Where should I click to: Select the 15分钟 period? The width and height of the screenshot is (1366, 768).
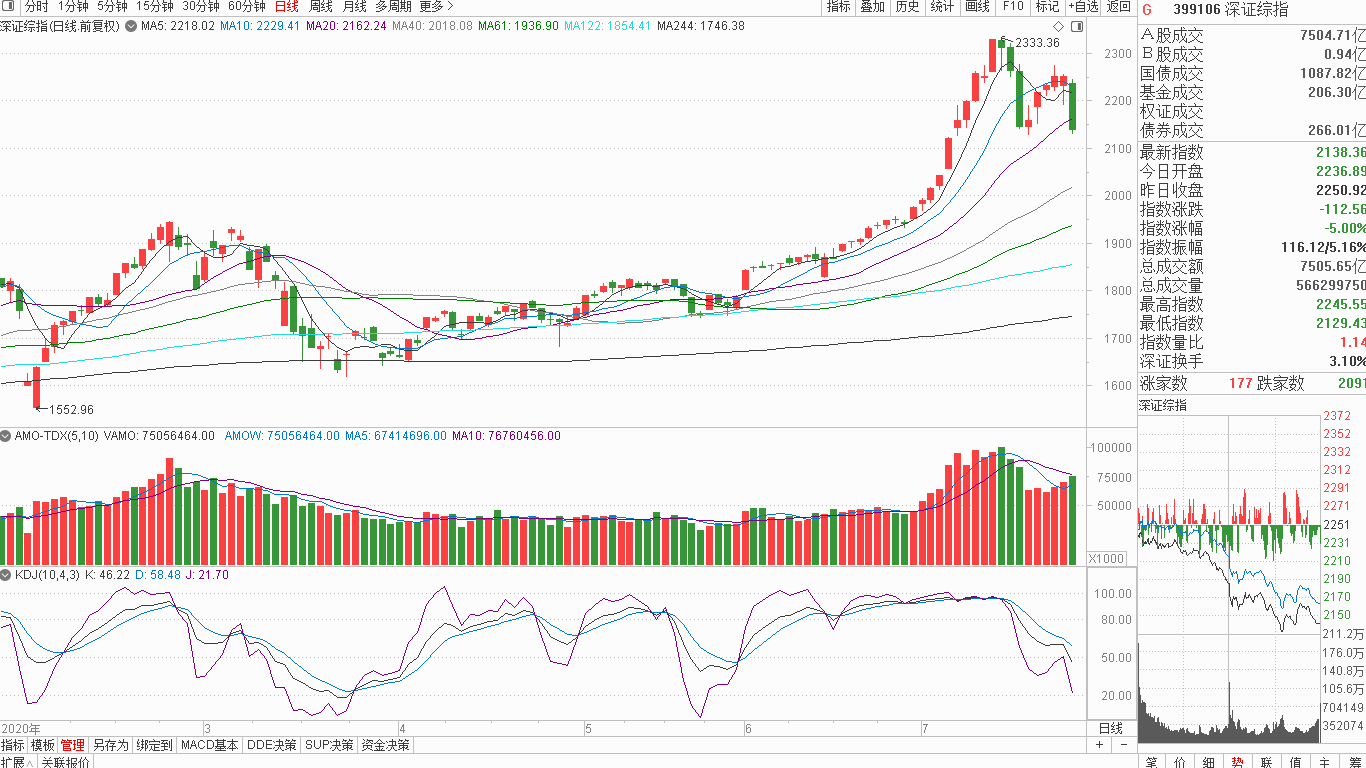coord(154,6)
